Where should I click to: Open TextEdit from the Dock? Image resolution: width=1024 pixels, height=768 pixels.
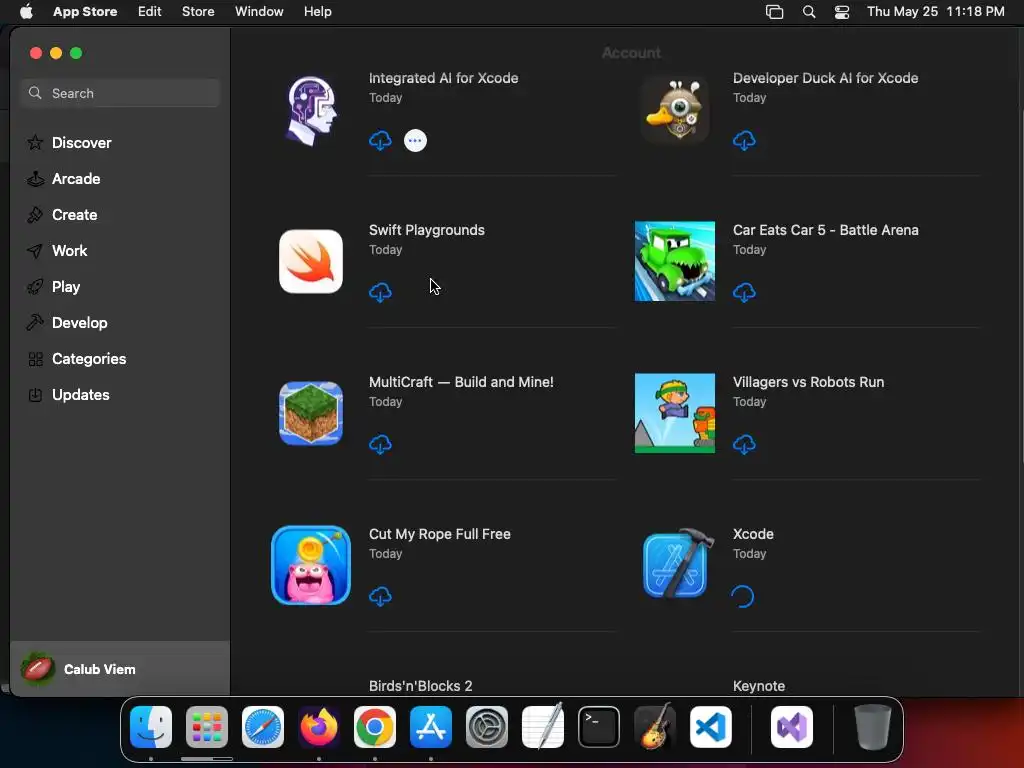(543, 727)
